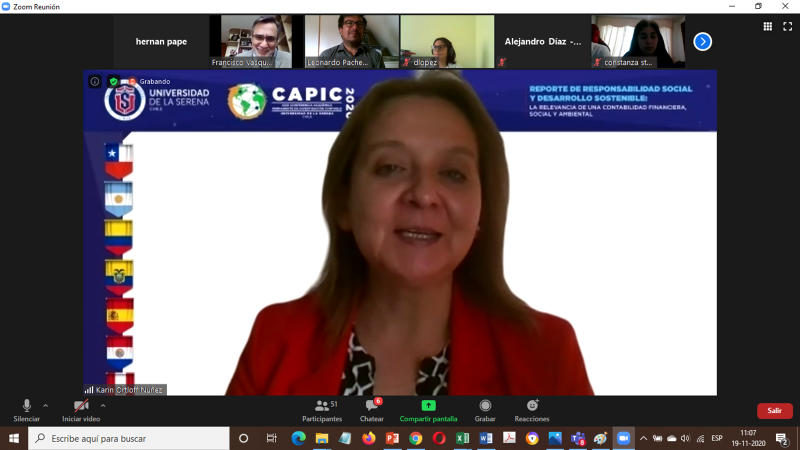
Task: Select dlopez video thumbnail
Action: (x=447, y=41)
